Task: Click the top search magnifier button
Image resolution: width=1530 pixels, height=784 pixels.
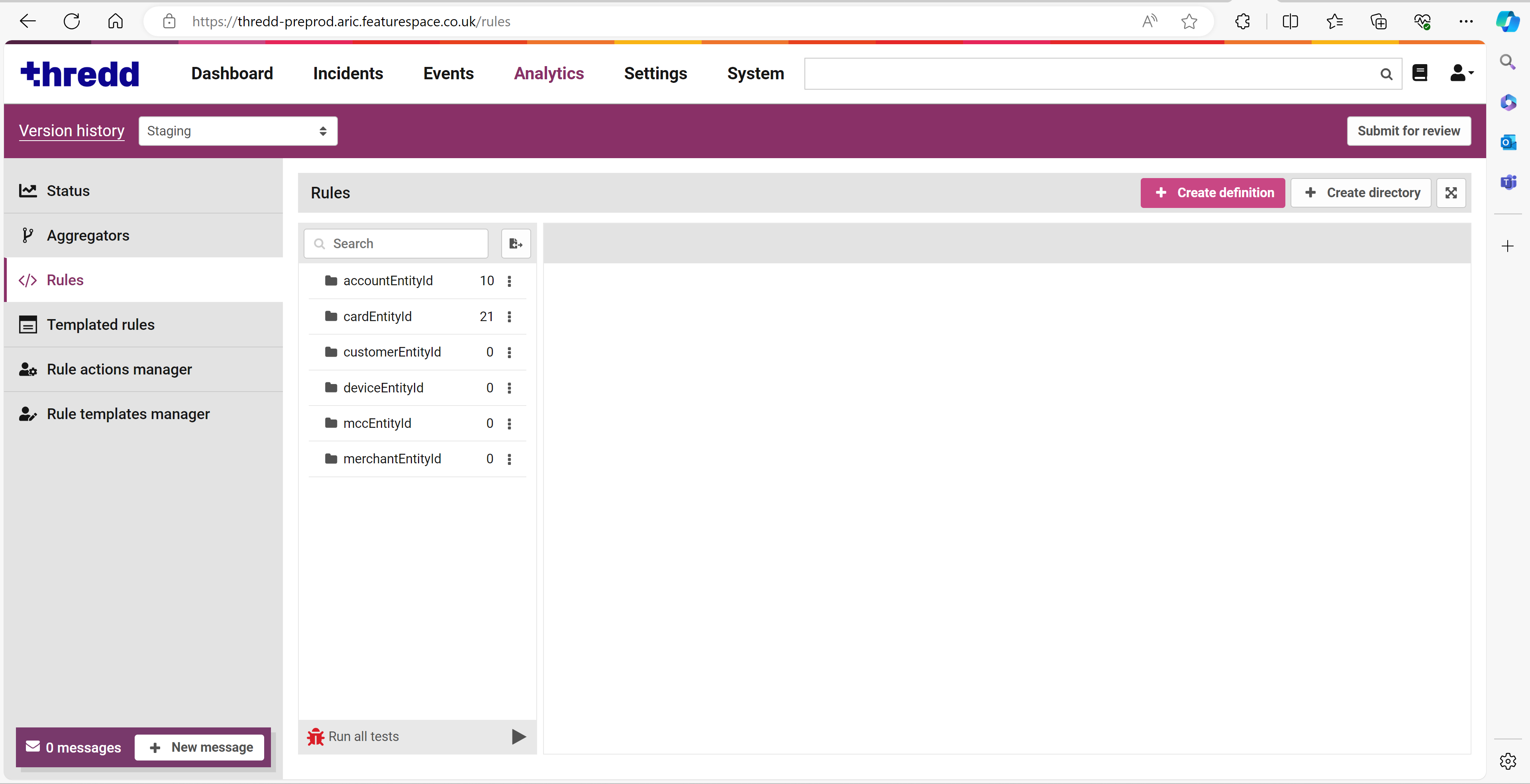Action: click(1386, 74)
